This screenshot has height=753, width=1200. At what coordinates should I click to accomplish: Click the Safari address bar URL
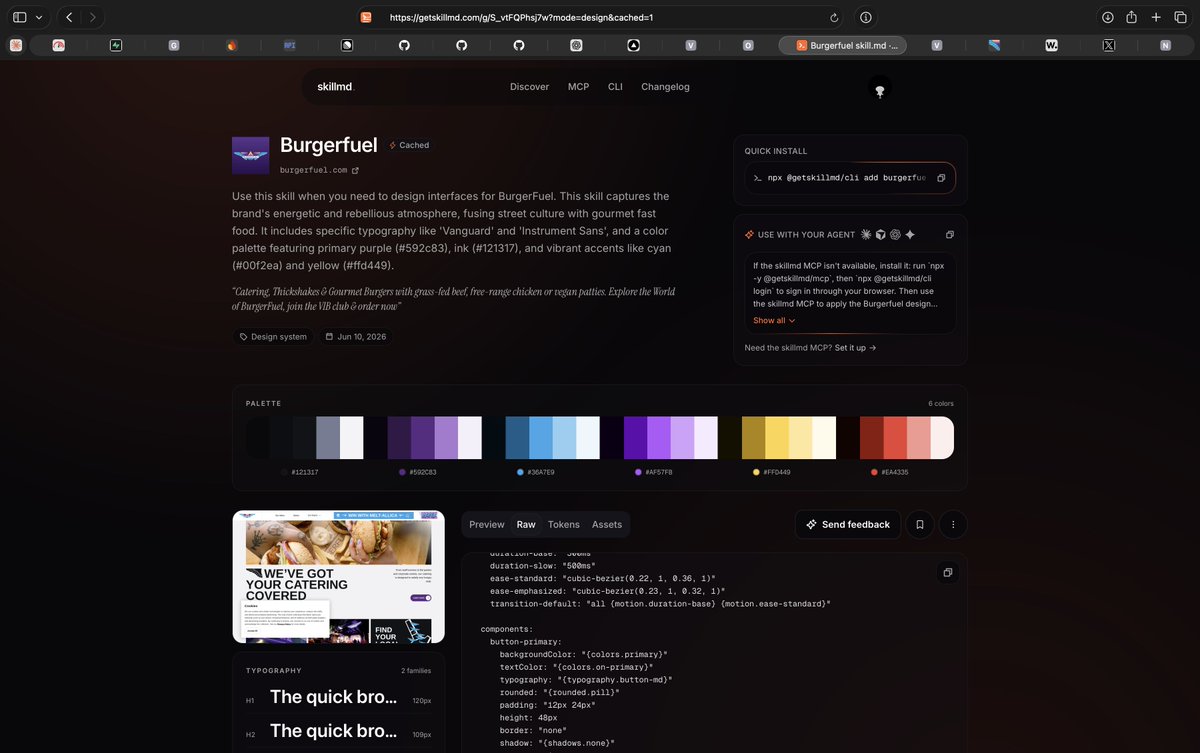[x=521, y=17]
